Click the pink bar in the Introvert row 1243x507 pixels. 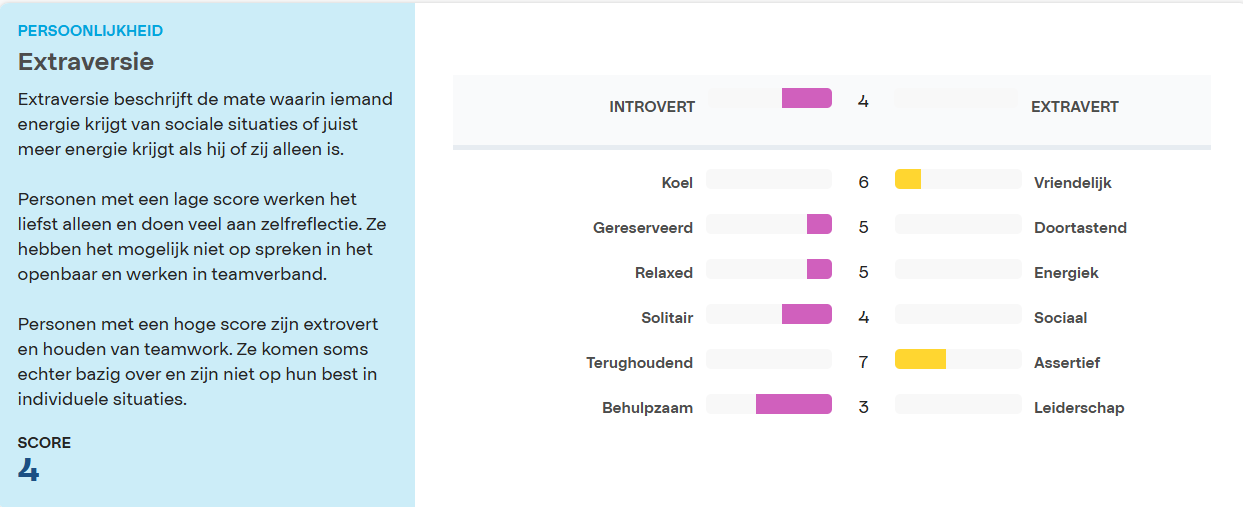[x=806, y=98]
